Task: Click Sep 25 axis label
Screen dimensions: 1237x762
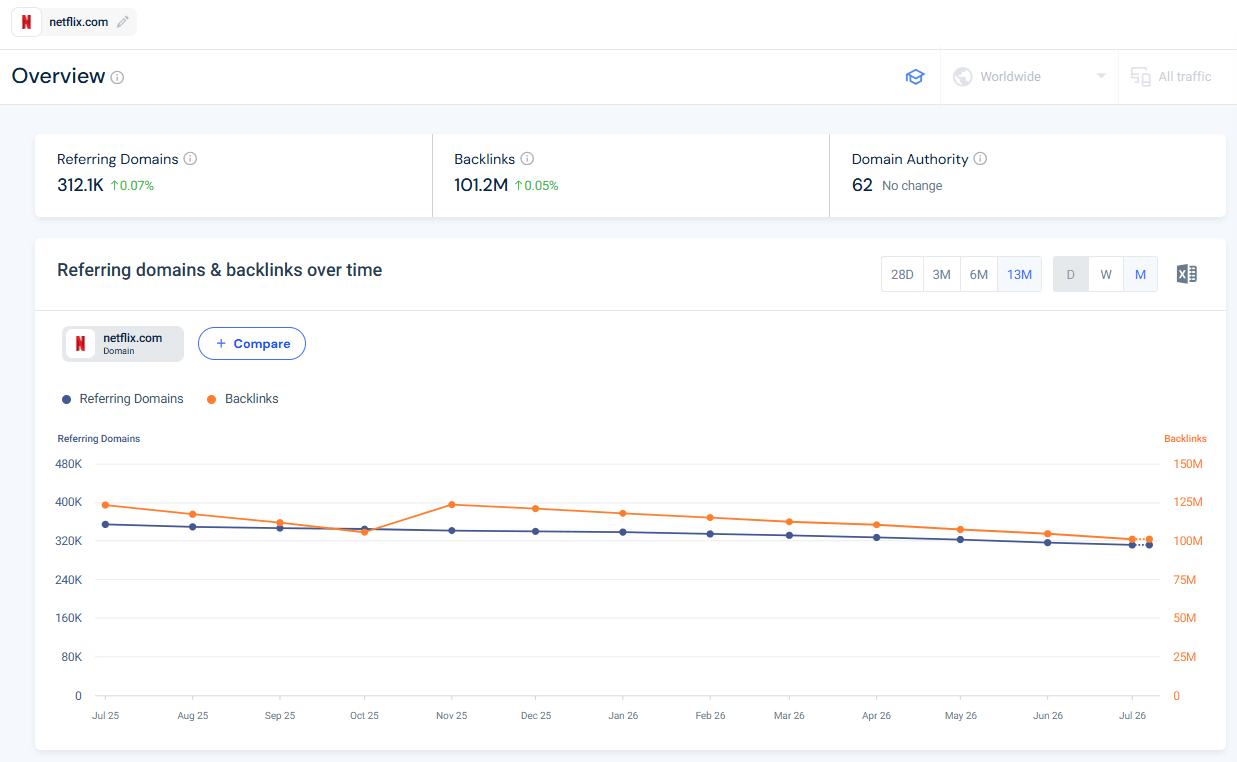Action: tap(280, 716)
